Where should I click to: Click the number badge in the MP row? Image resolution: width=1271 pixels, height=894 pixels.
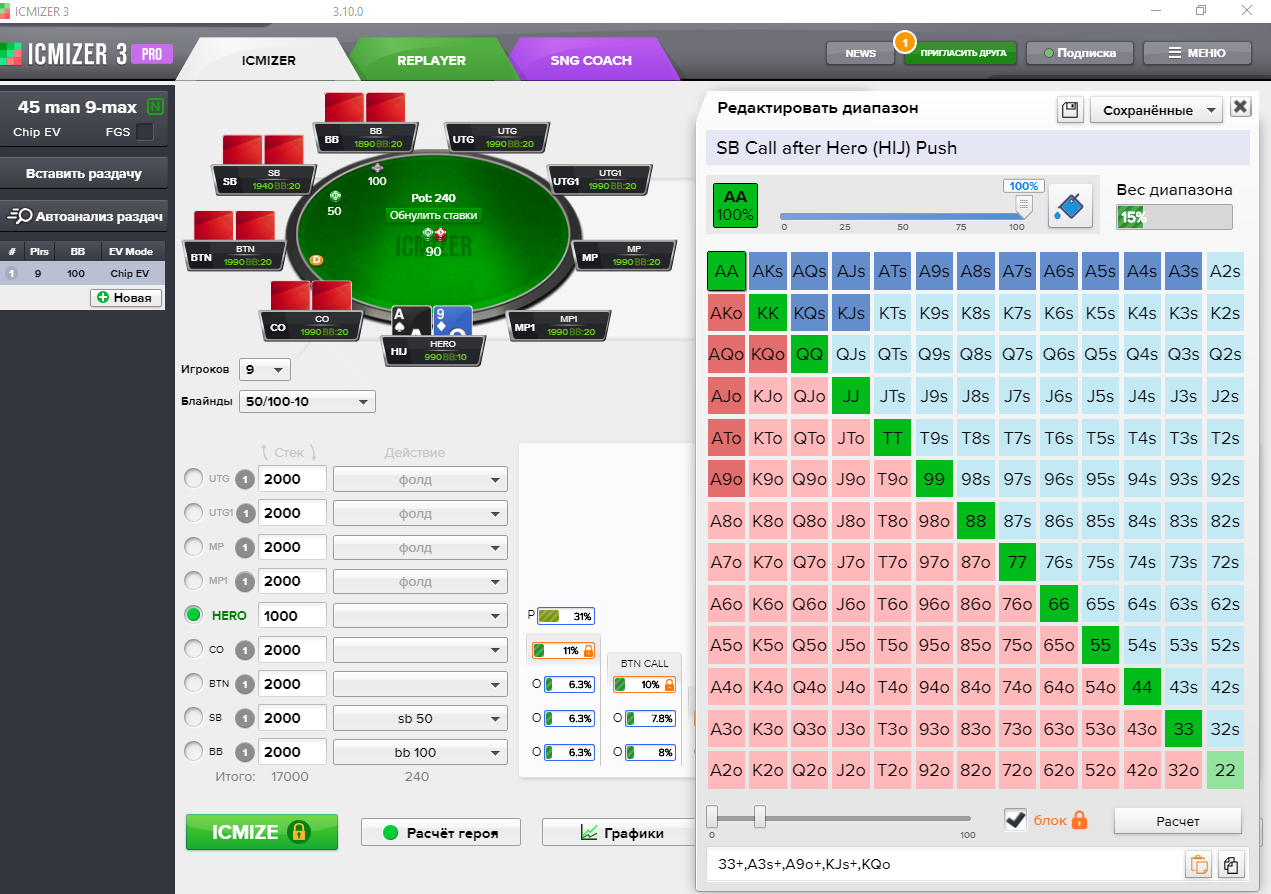coord(245,547)
